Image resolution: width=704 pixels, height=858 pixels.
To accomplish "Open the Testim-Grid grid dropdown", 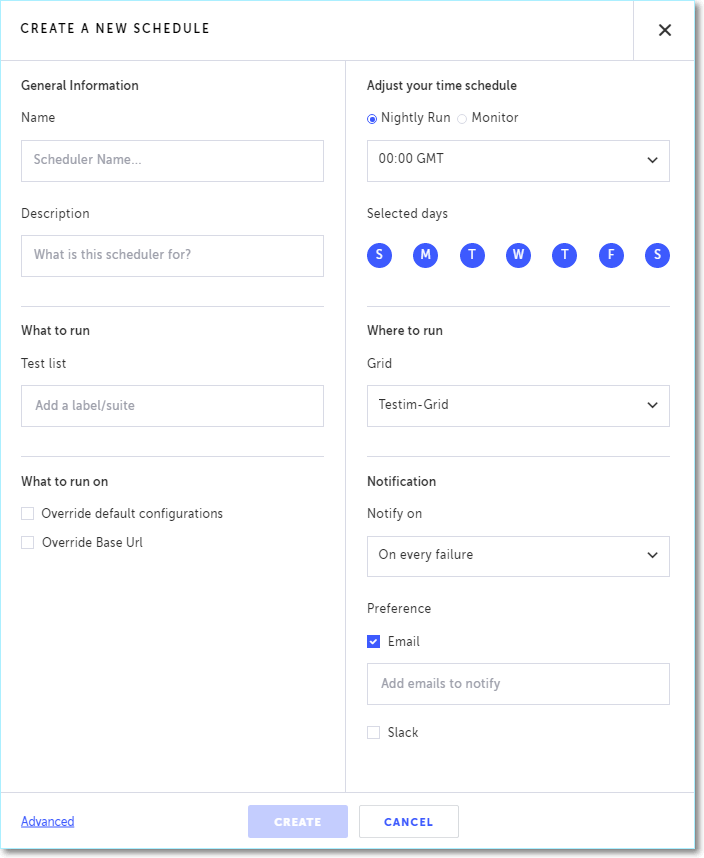I will pos(518,406).
